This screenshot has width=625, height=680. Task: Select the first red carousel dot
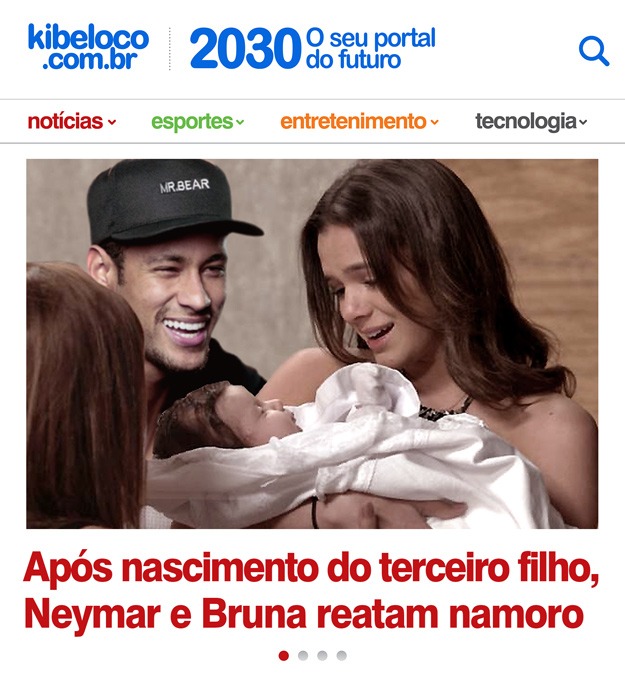tap(284, 655)
